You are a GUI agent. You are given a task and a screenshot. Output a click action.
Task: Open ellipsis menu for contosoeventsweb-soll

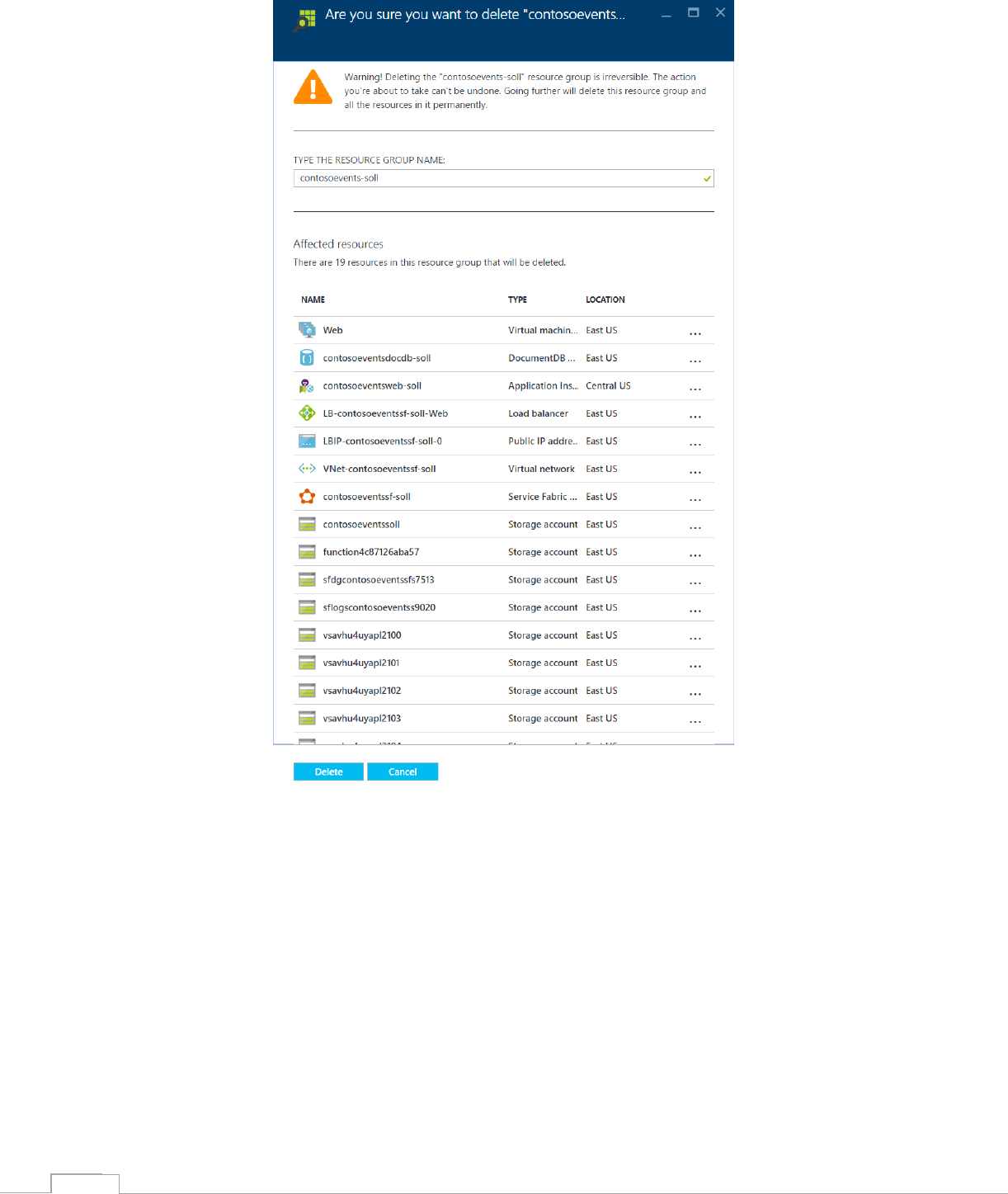(x=695, y=389)
